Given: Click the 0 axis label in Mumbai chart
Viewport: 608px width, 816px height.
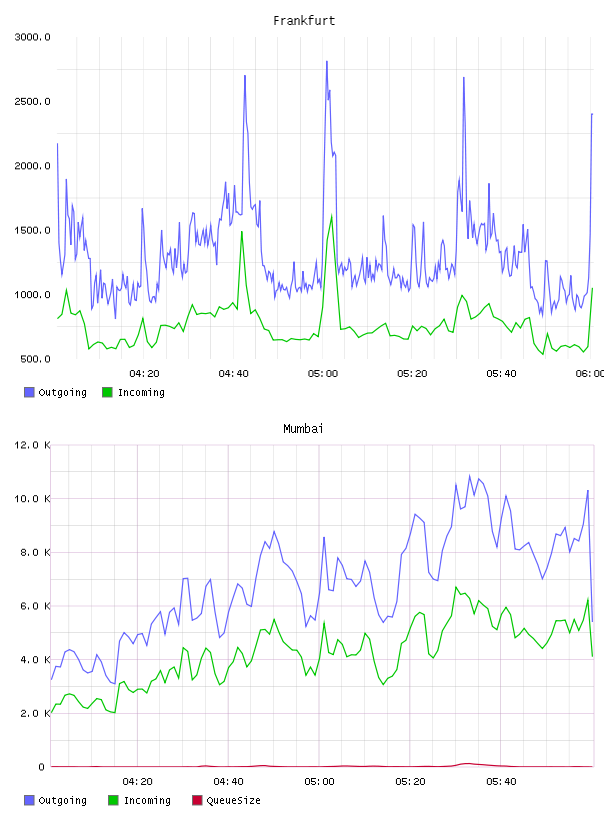Looking at the screenshot, I should pyautogui.click(x=41, y=767).
